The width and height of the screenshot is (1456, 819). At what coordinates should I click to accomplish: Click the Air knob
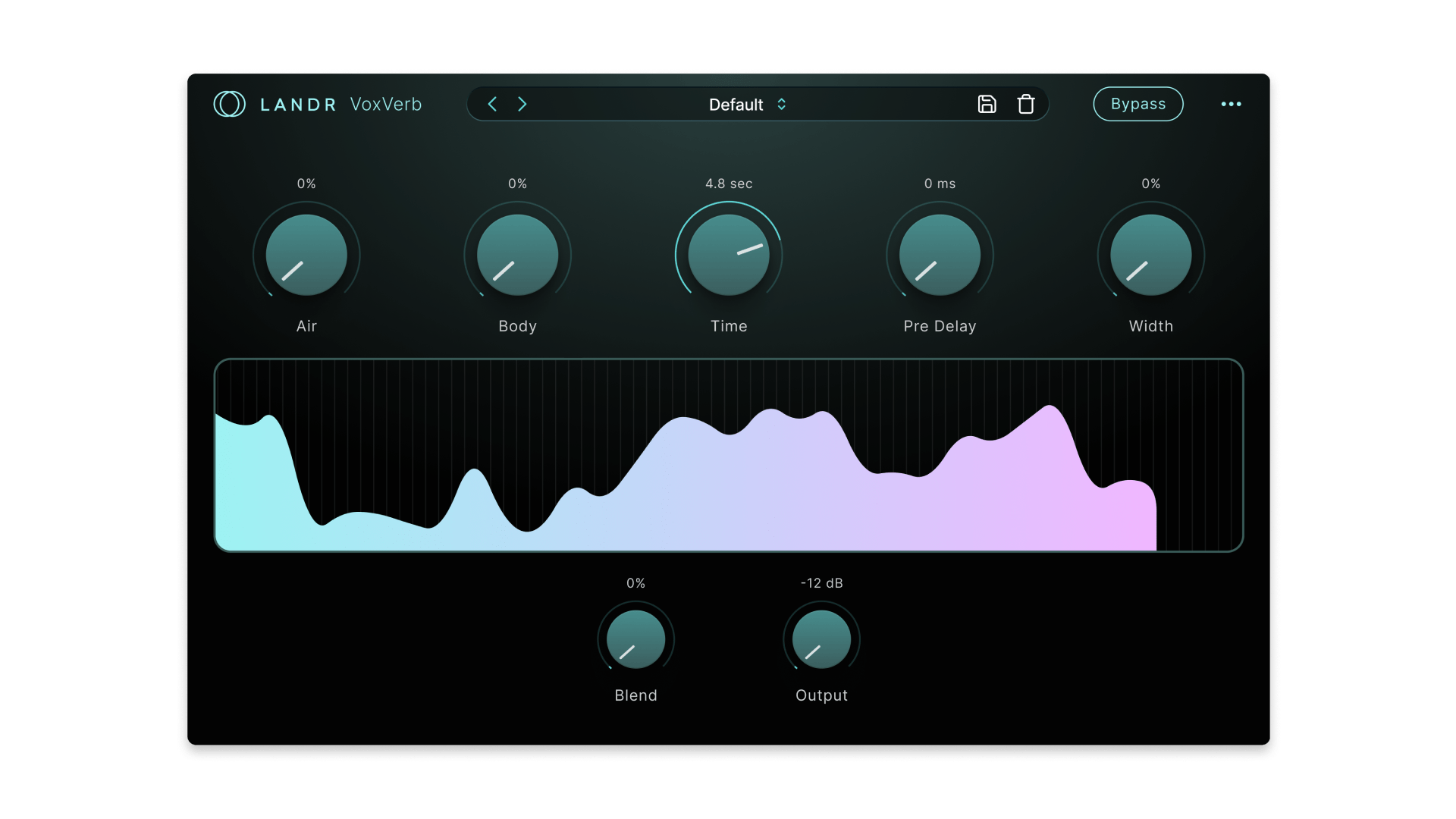[x=306, y=255]
